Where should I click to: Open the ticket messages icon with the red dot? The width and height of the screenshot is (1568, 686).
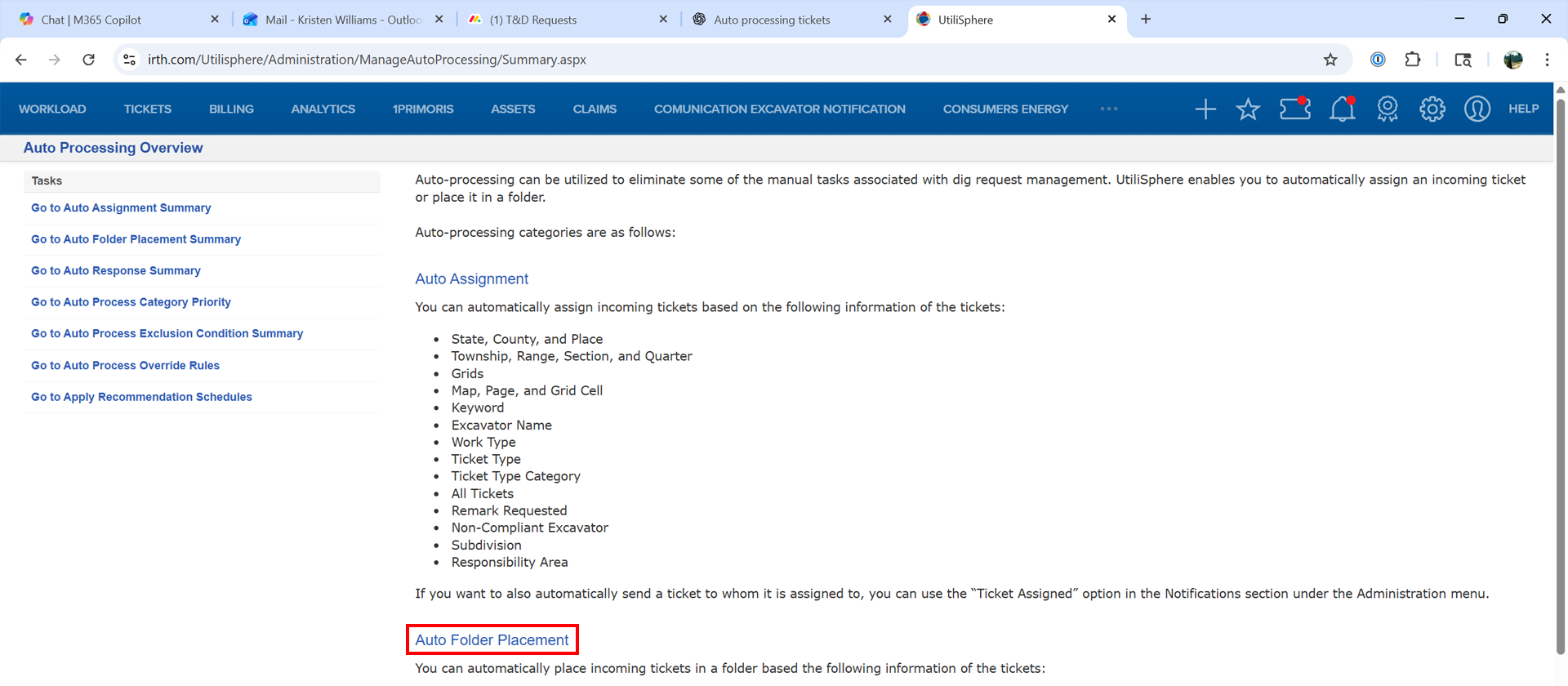(1295, 109)
